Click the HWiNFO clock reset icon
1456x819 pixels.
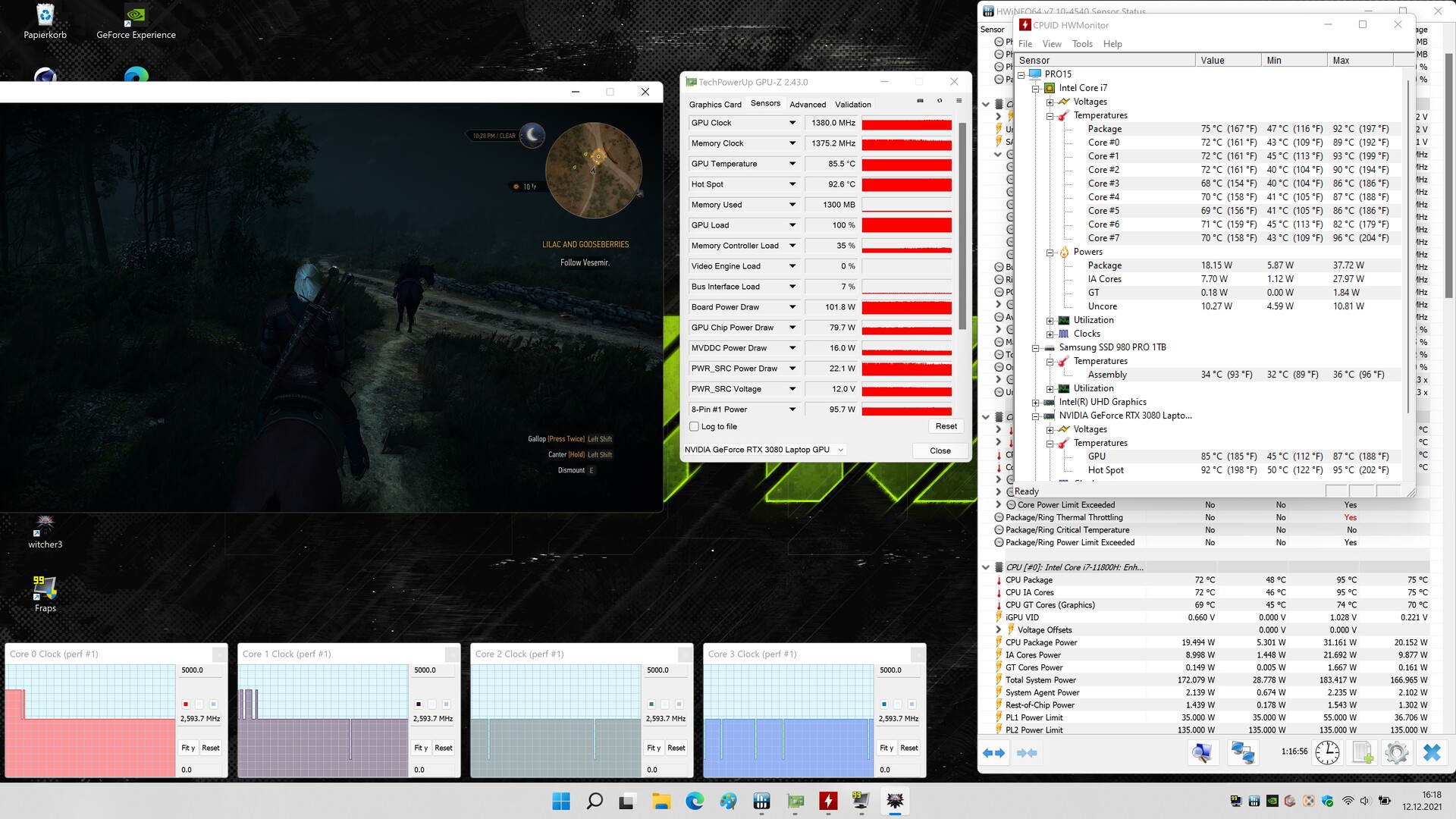[x=1327, y=753]
